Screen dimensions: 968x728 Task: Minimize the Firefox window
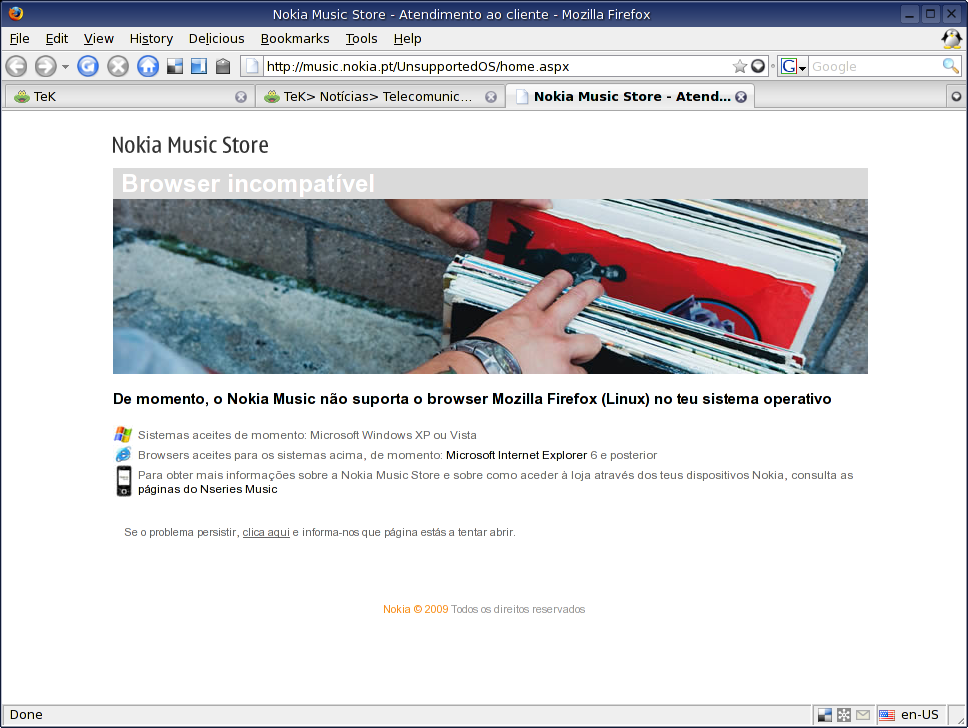pos(909,14)
